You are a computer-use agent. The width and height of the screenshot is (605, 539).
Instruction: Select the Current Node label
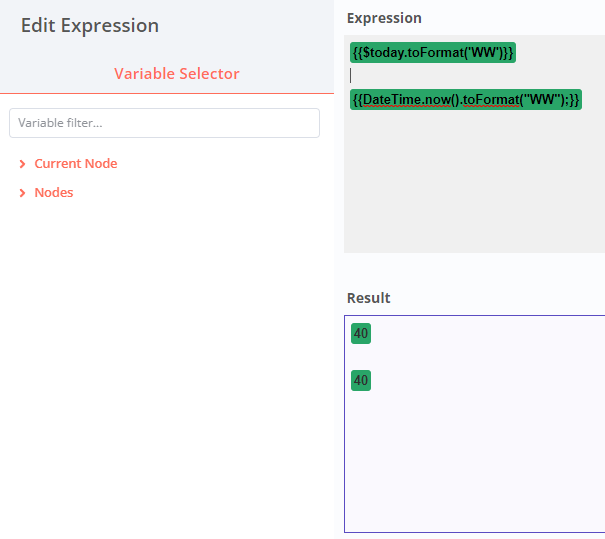tap(76, 164)
